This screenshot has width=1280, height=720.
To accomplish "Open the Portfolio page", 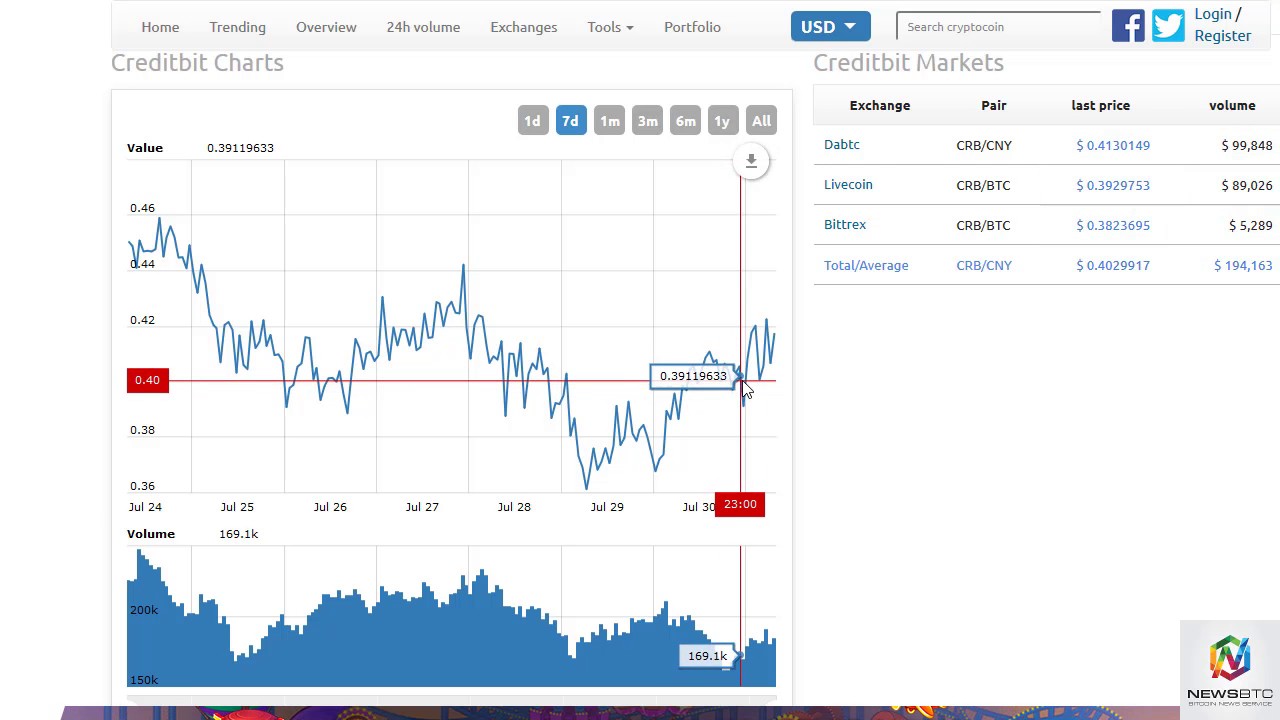I will point(692,27).
